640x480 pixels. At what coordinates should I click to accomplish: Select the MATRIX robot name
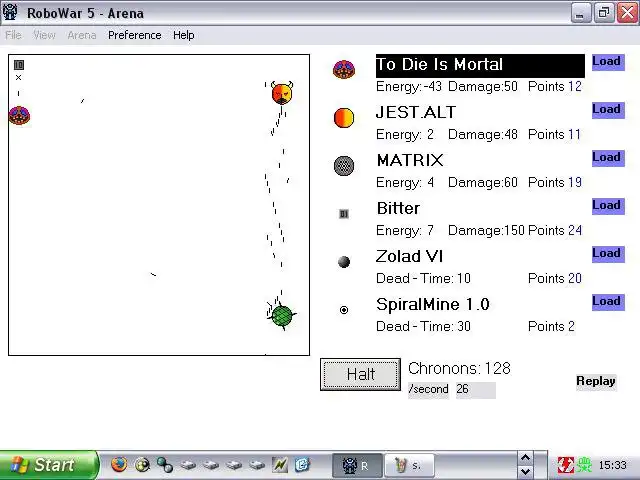click(x=410, y=160)
